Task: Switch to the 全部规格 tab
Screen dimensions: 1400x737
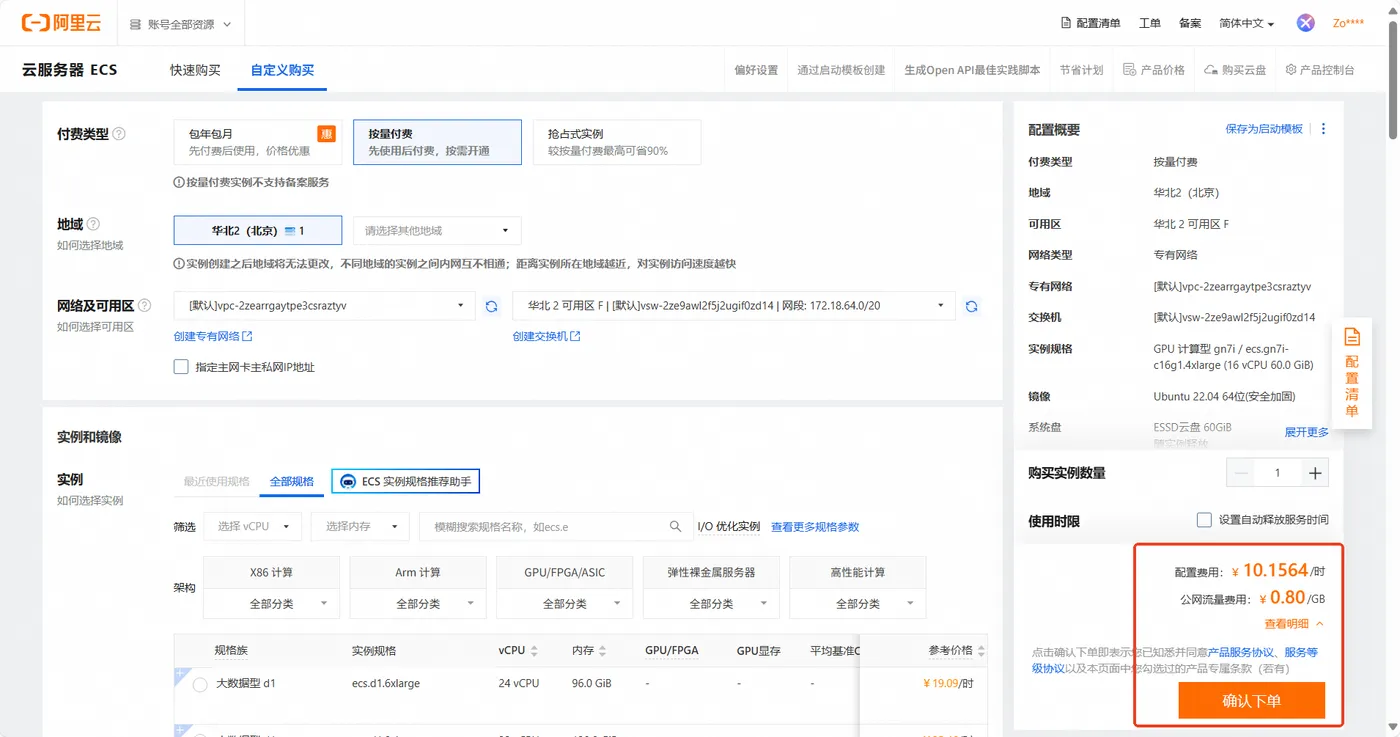Action: click(x=292, y=482)
